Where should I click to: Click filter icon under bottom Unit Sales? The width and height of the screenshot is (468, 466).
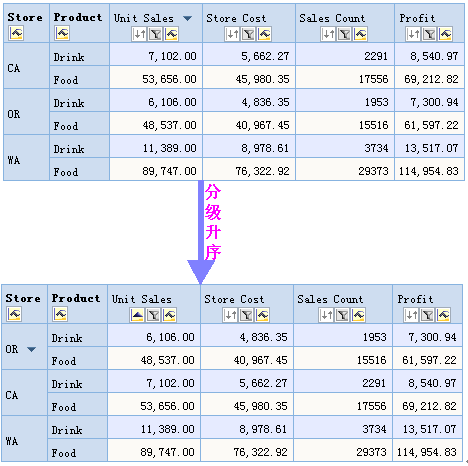pyautogui.click(x=153, y=315)
